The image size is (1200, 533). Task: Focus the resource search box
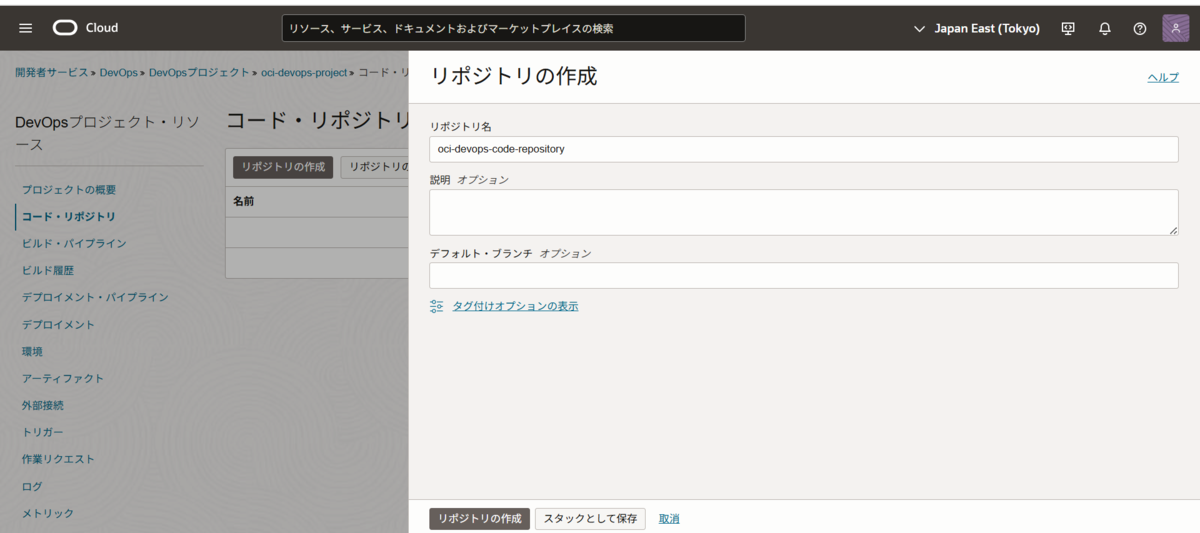click(513, 28)
